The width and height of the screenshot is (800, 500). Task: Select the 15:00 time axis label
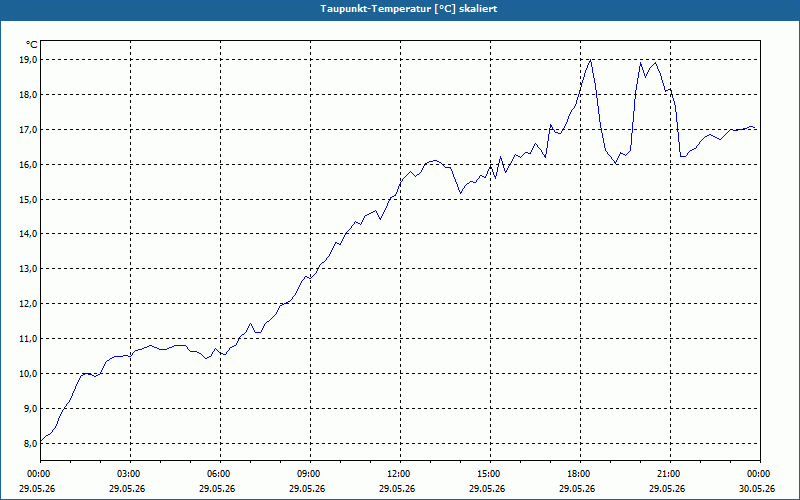tap(490, 474)
